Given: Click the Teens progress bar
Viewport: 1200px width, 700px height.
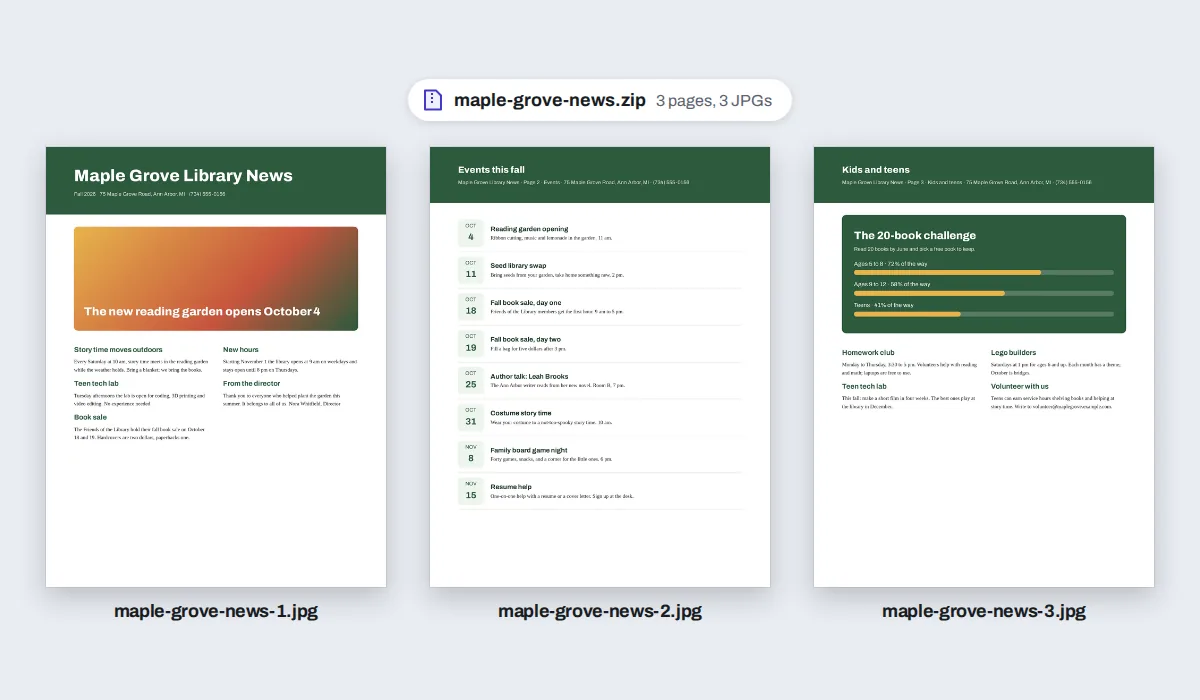Looking at the screenshot, I should [x=984, y=314].
